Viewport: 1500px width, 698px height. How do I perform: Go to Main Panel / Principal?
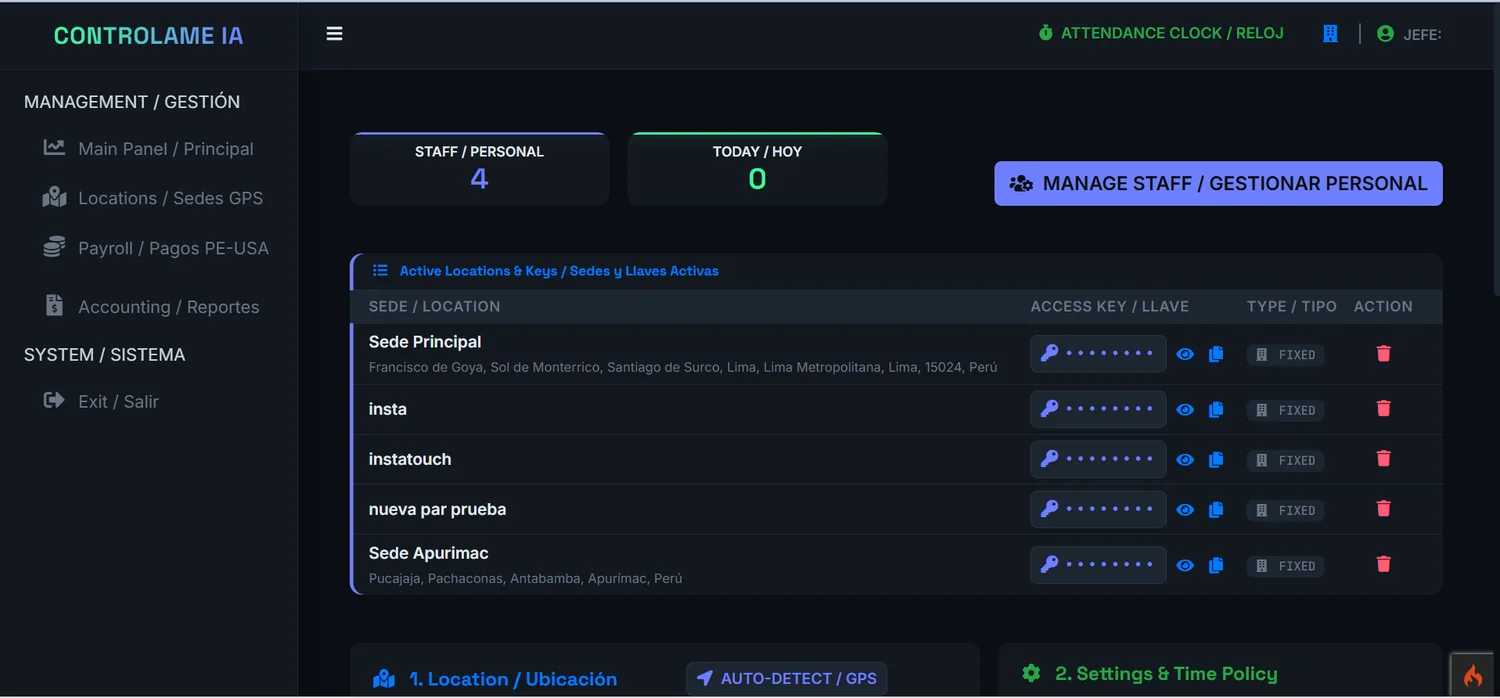[x=148, y=149]
